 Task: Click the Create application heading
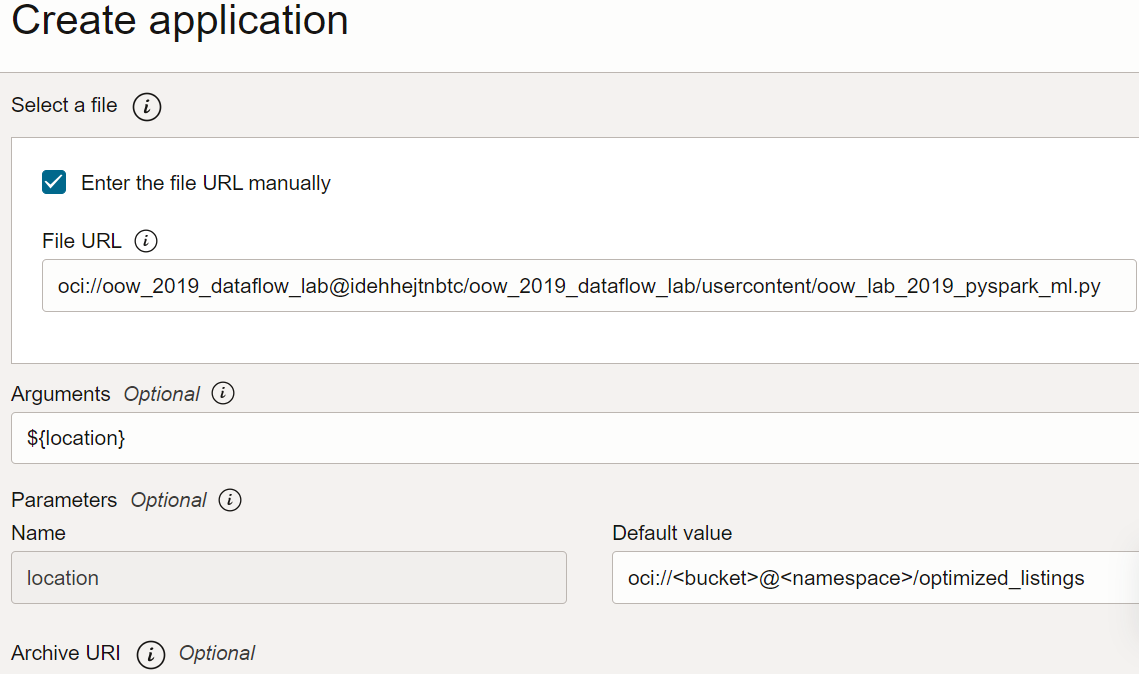[x=178, y=22]
